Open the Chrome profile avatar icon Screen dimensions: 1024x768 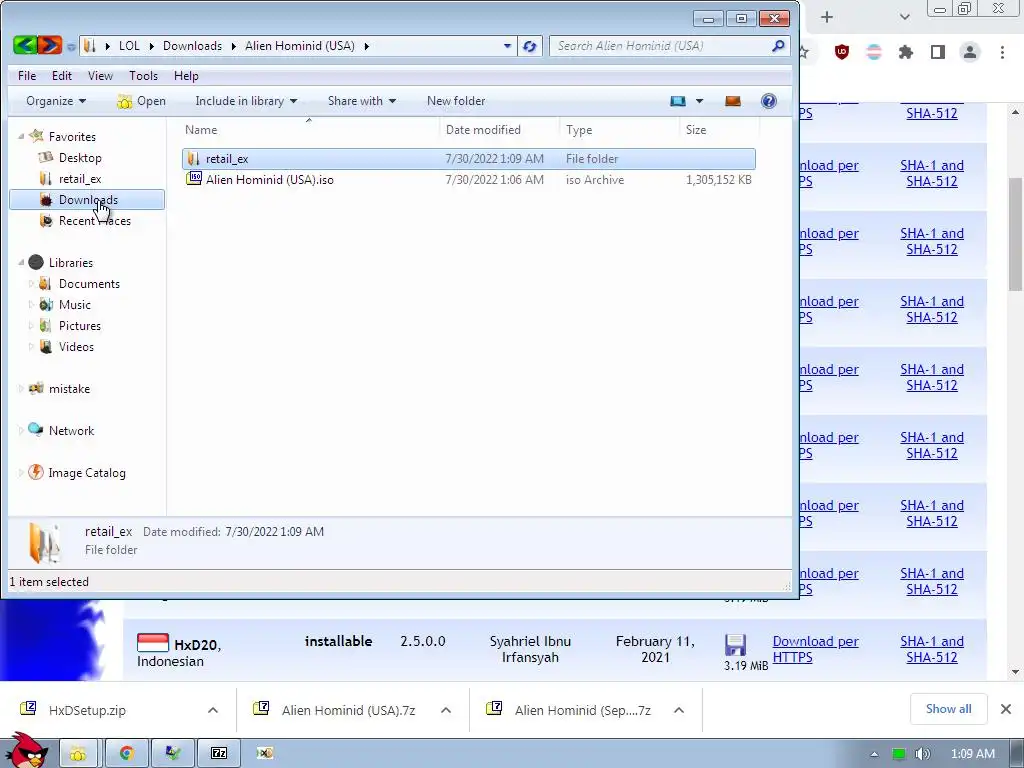[970, 52]
